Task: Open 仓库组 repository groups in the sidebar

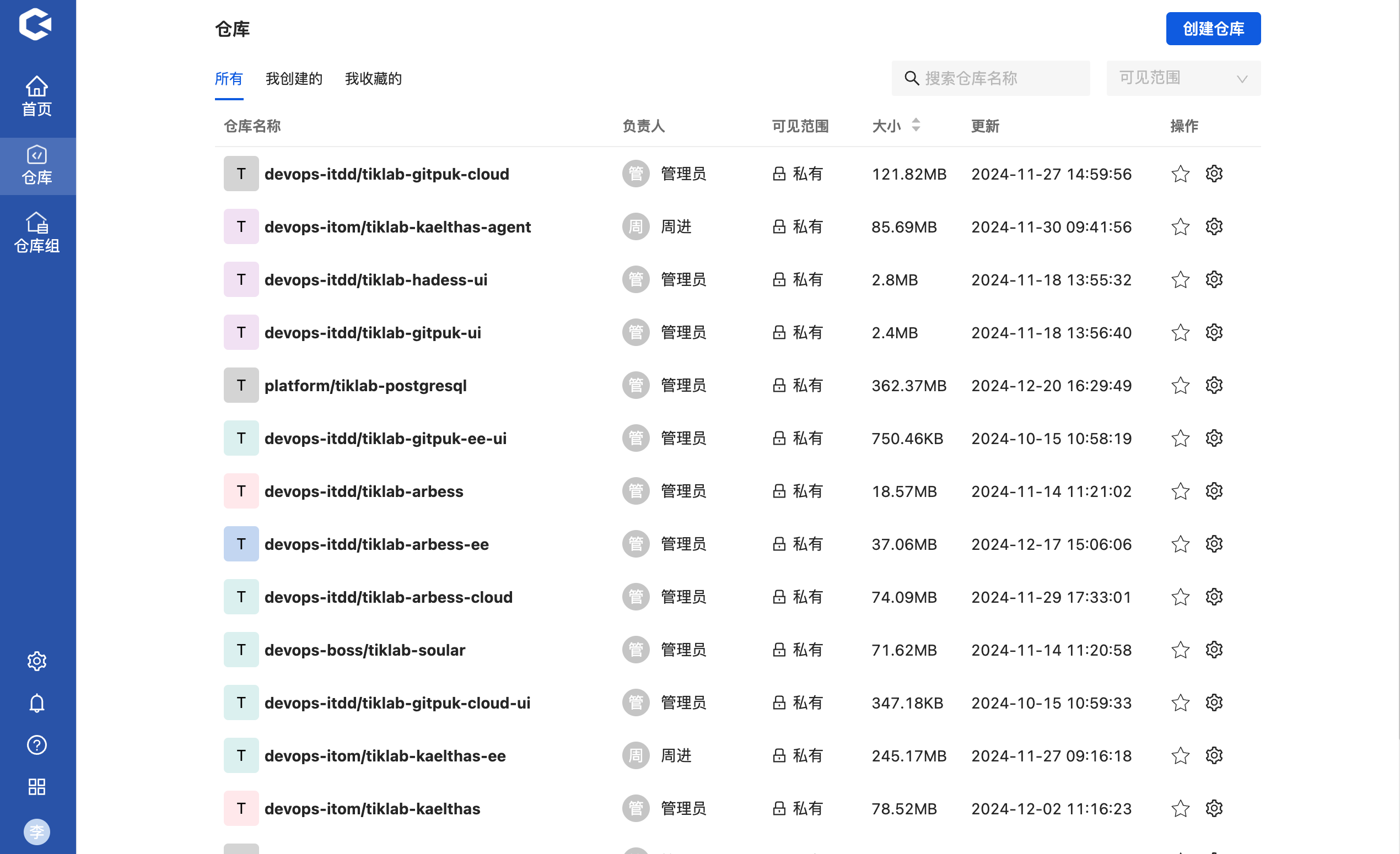Action: click(x=37, y=233)
